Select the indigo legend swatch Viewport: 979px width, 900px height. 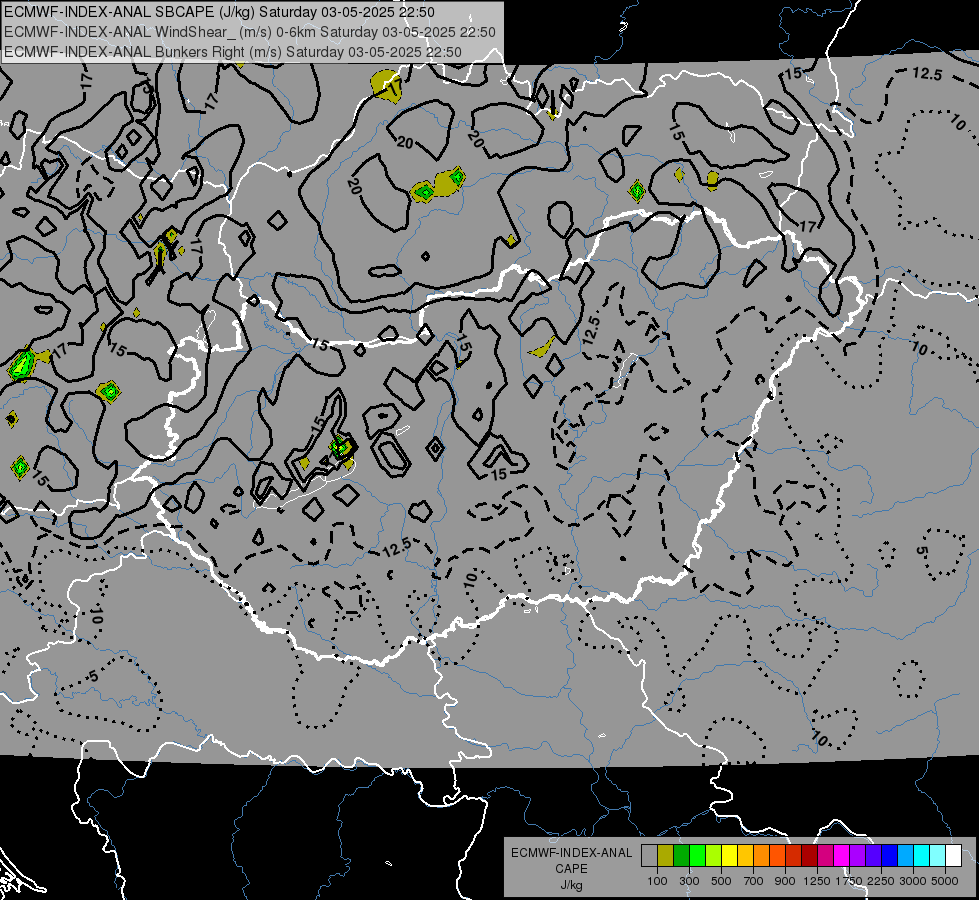pyautogui.click(x=873, y=855)
